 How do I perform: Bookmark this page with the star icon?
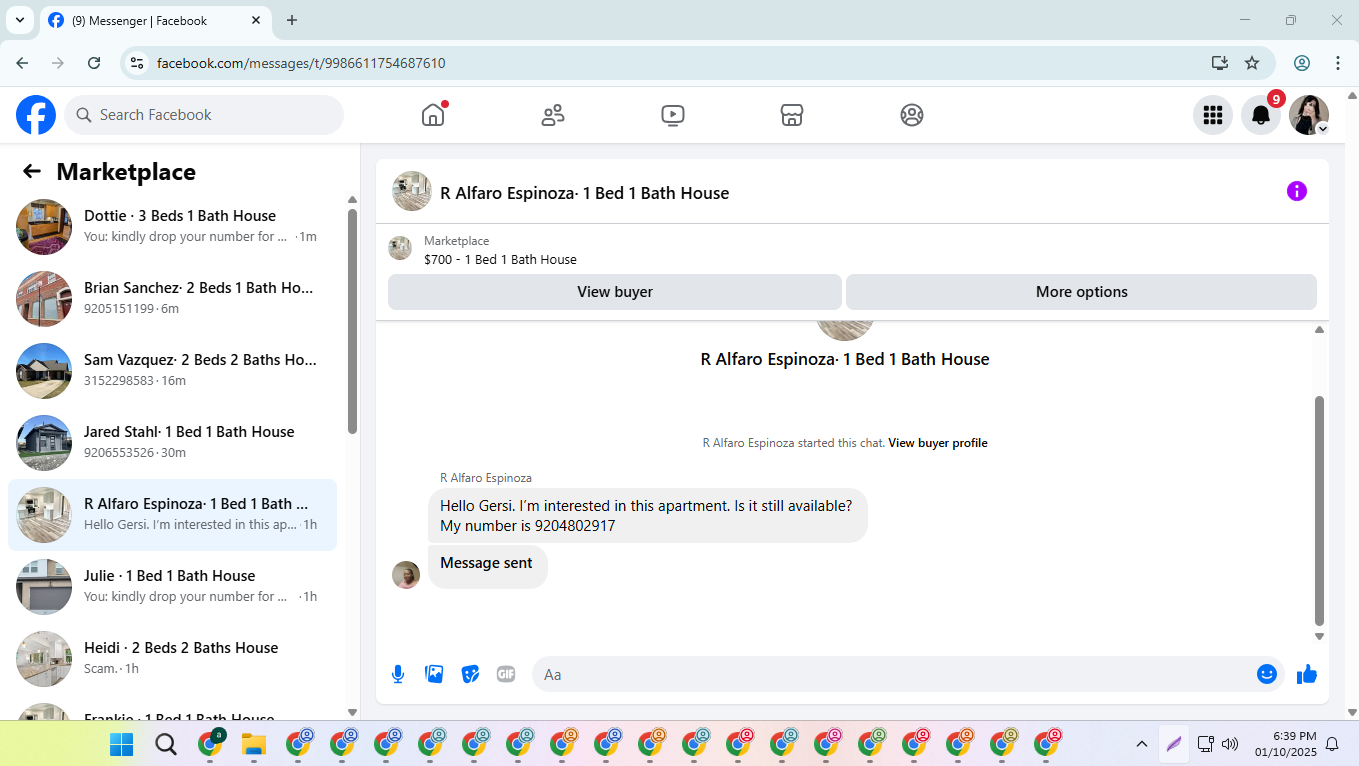click(x=1252, y=63)
